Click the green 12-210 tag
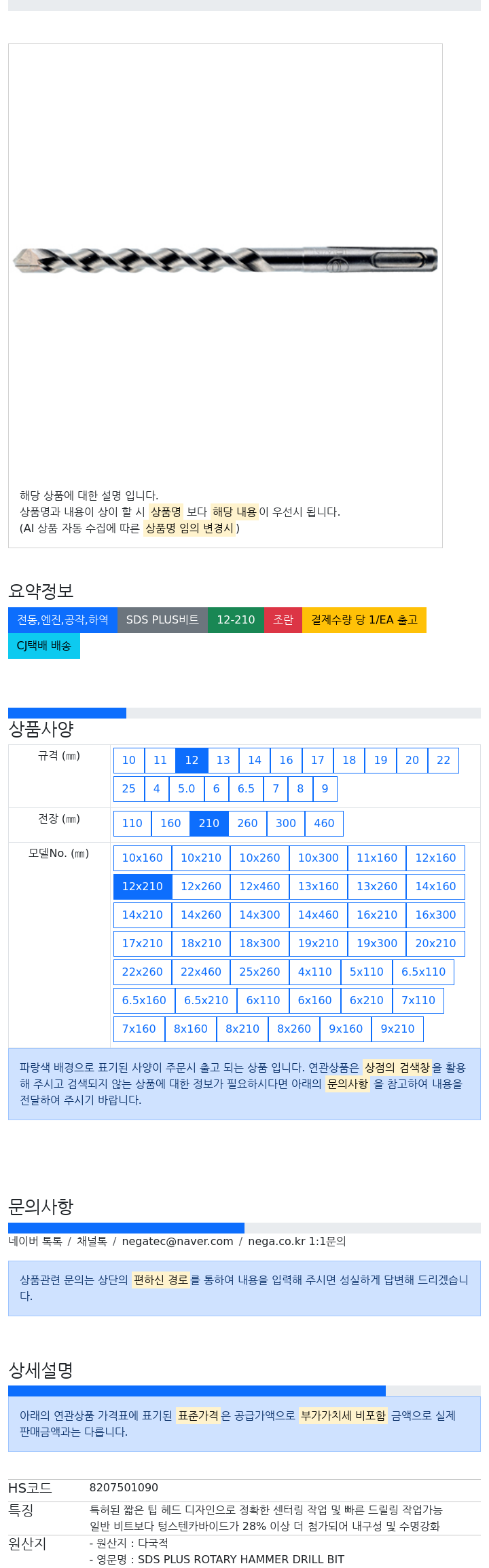Viewport: 489px width, 1568px height. pyautogui.click(x=236, y=620)
